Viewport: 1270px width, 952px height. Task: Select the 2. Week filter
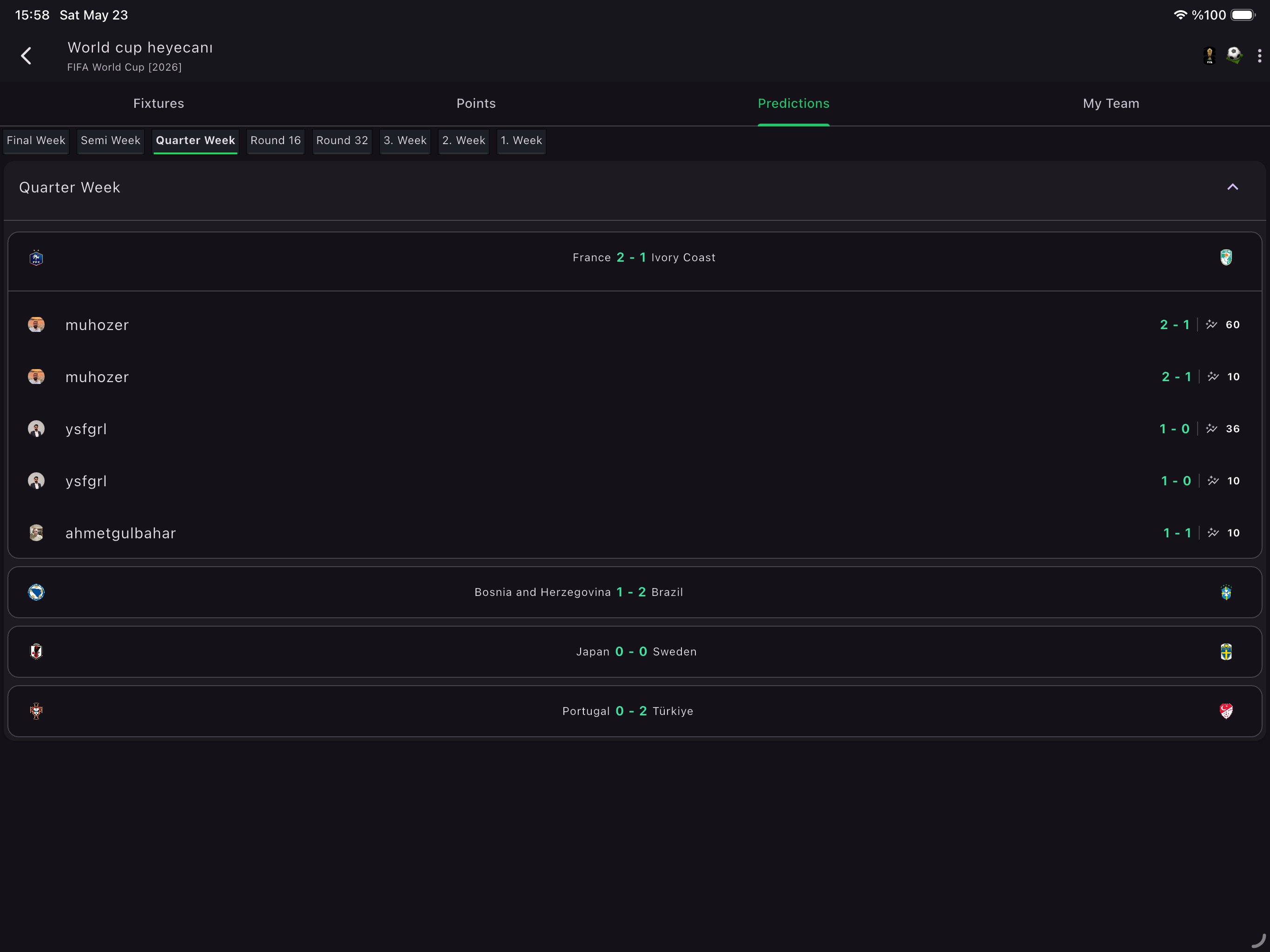click(x=463, y=141)
